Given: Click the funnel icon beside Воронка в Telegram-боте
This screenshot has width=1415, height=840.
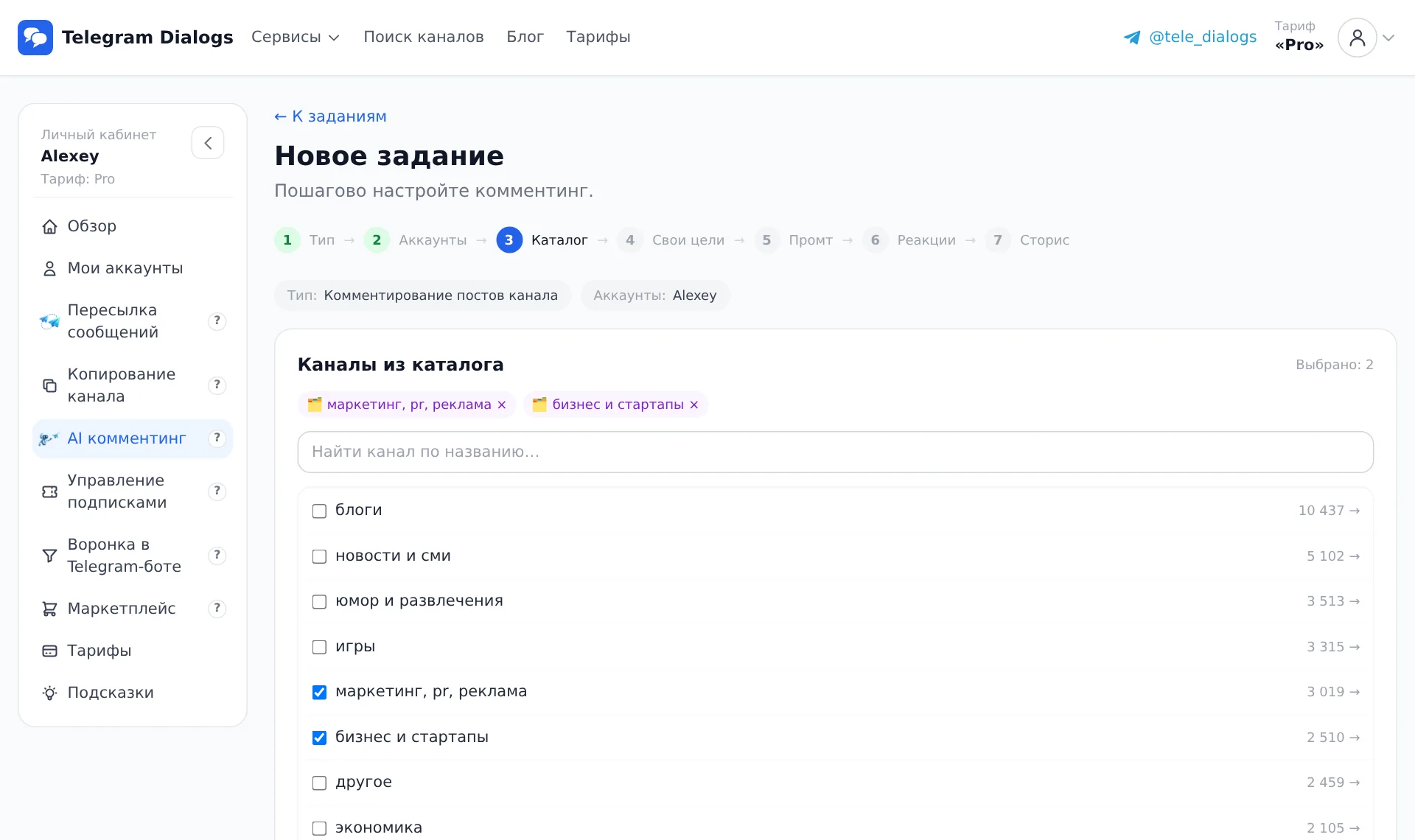Looking at the screenshot, I should [x=49, y=556].
